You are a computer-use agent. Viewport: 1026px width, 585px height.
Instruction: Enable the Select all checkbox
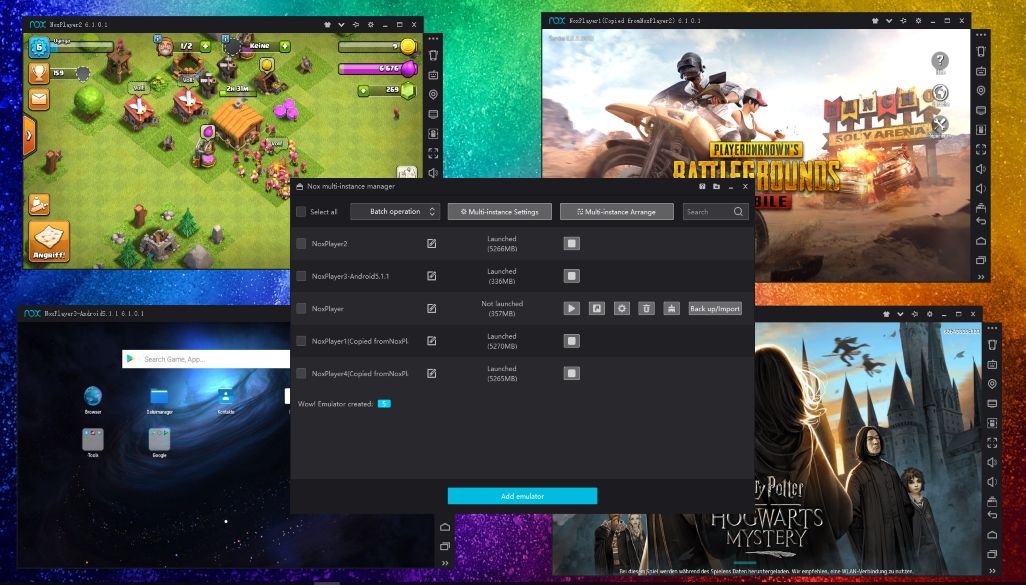point(300,211)
